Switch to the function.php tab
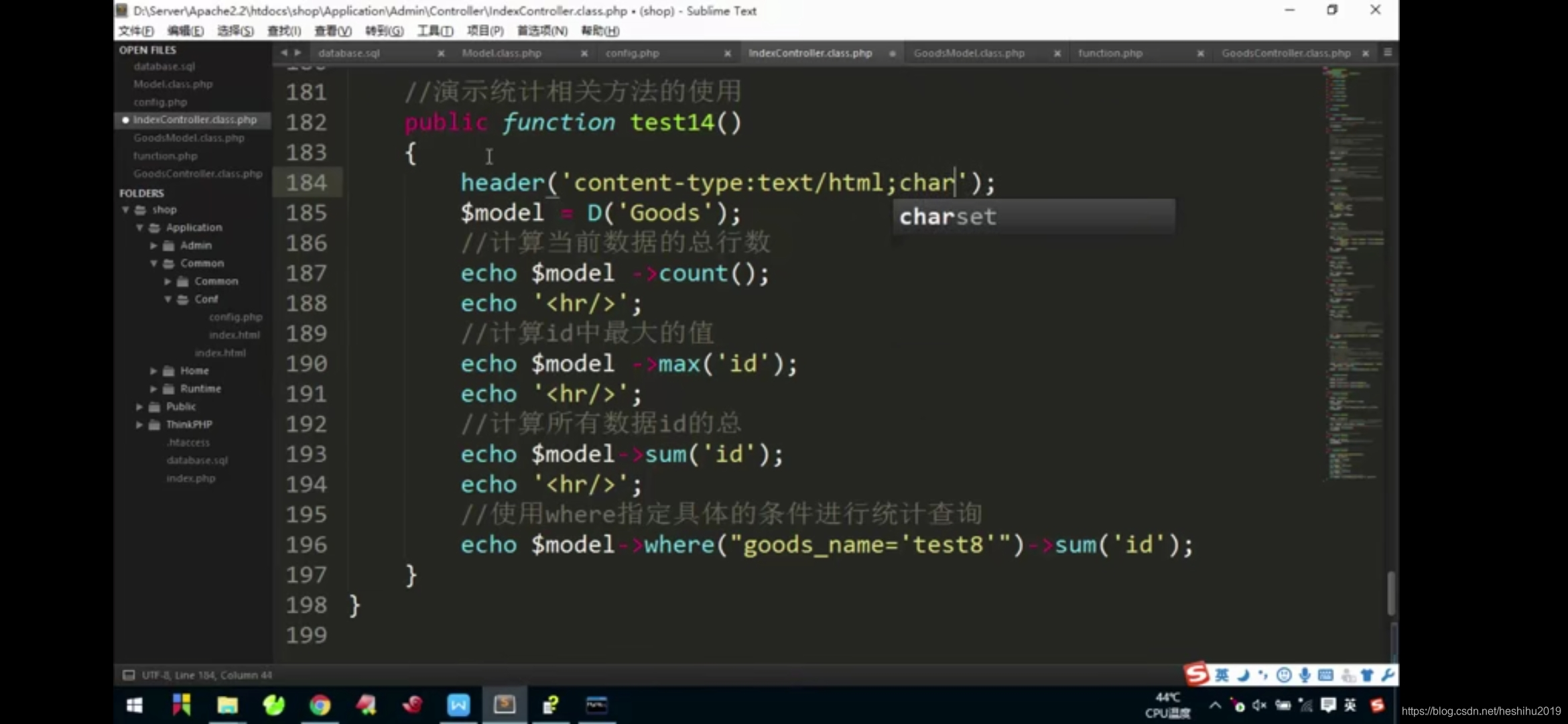Viewport: 1568px width, 724px height. (1110, 53)
